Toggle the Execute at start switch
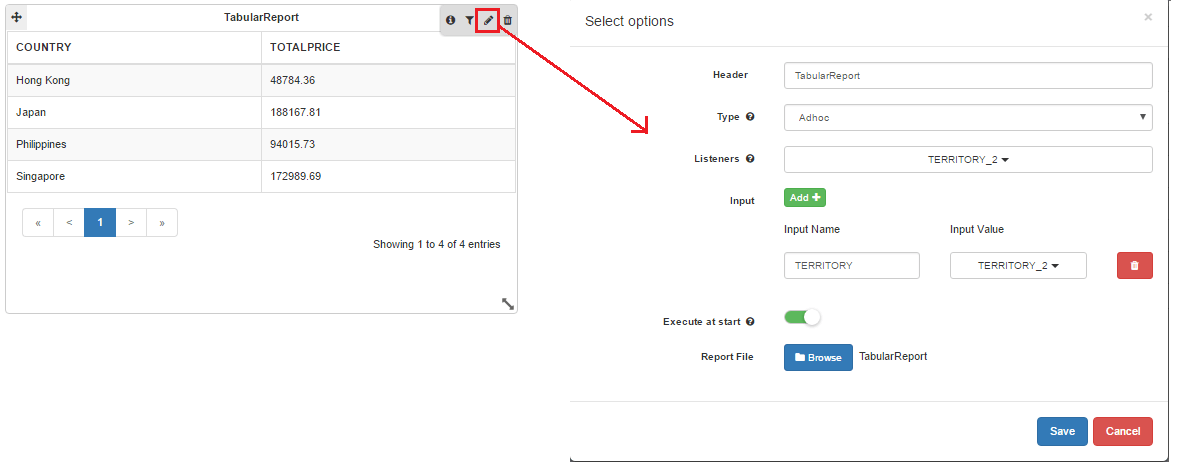The width and height of the screenshot is (1186, 462). click(x=802, y=318)
